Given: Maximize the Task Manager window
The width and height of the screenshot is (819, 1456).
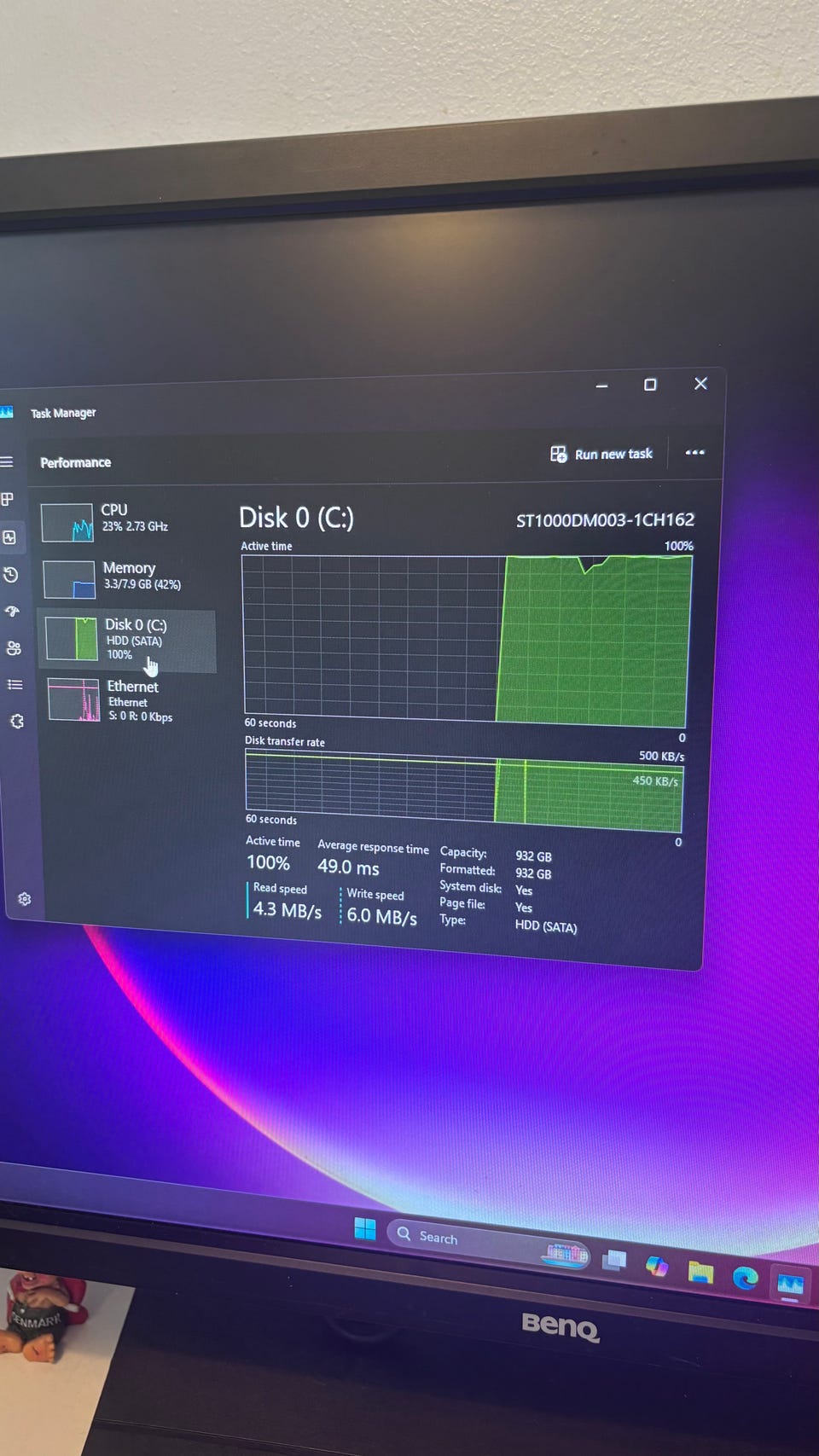Looking at the screenshot, I should pyautogui.click(x=650, y=385).
